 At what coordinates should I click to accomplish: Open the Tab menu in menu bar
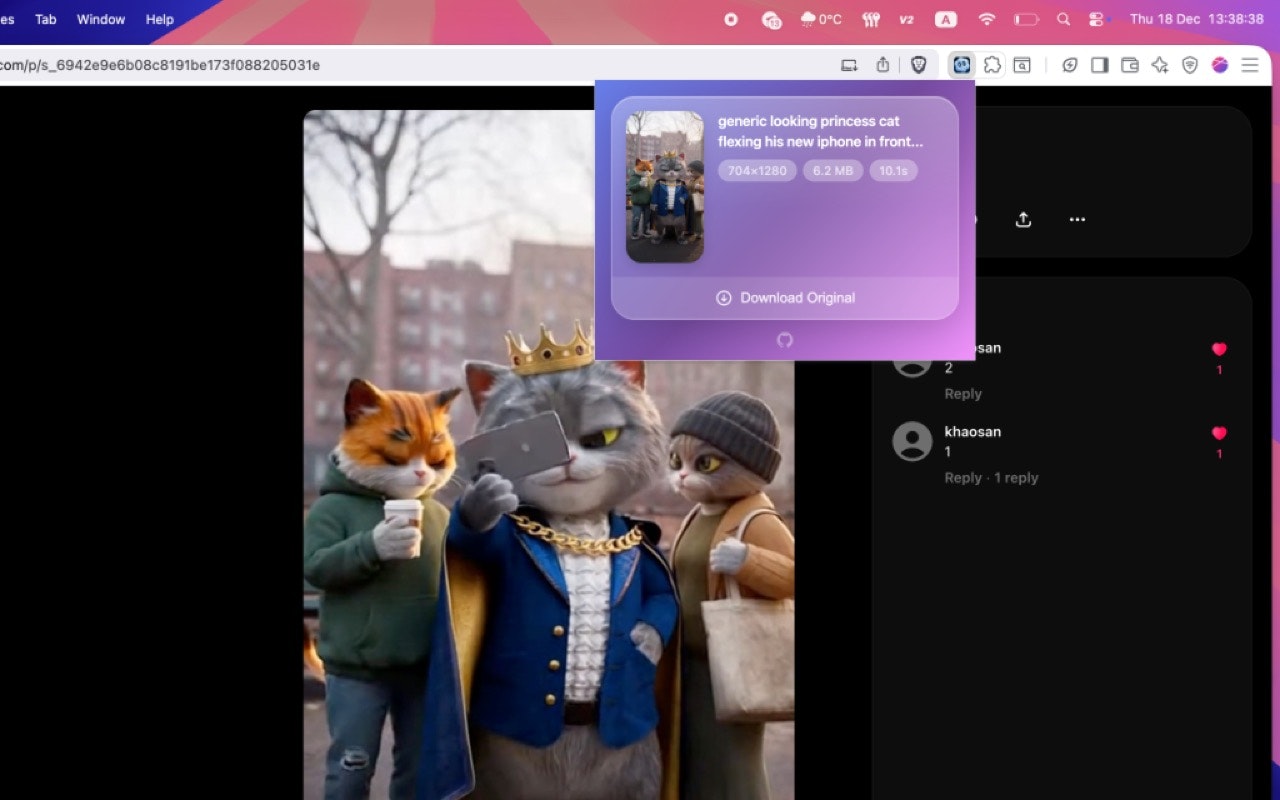coord(46,19)
